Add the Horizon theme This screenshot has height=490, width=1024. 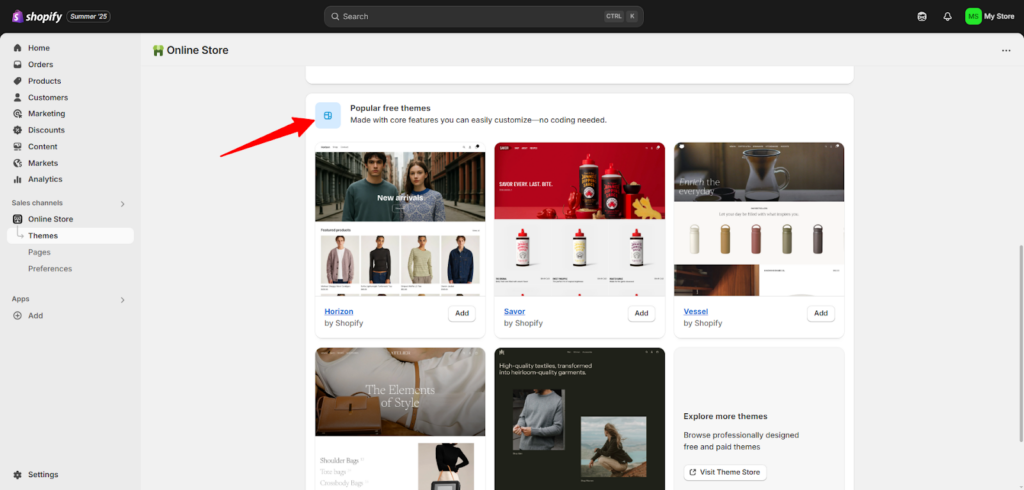pyautogui.click(x=461, y=313)
